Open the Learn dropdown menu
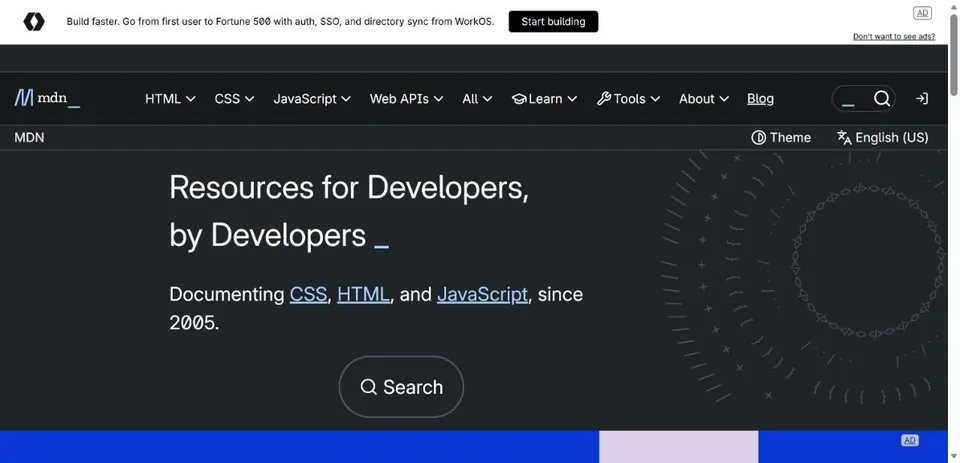This screenshot has height=463, width=960. [544, 99]
